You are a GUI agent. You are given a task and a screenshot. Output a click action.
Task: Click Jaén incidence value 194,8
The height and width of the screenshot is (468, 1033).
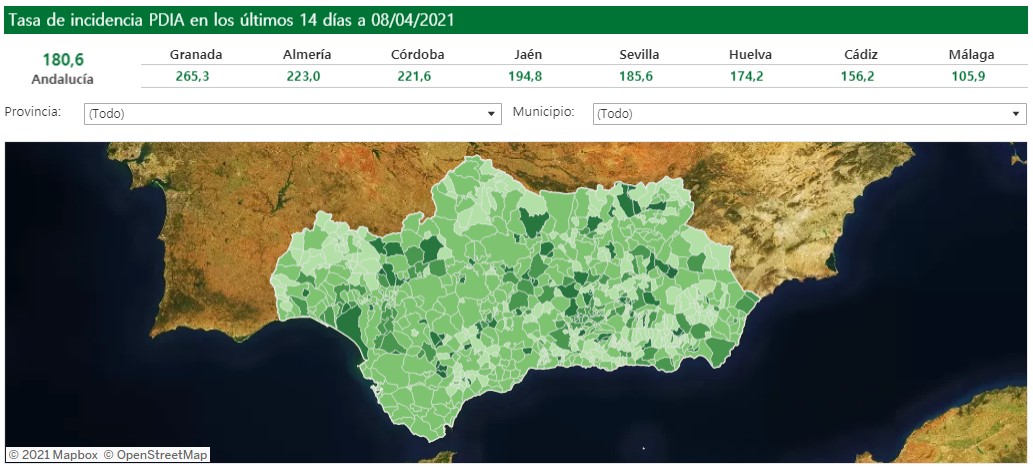pyautogui.click(x=525, y=76)
